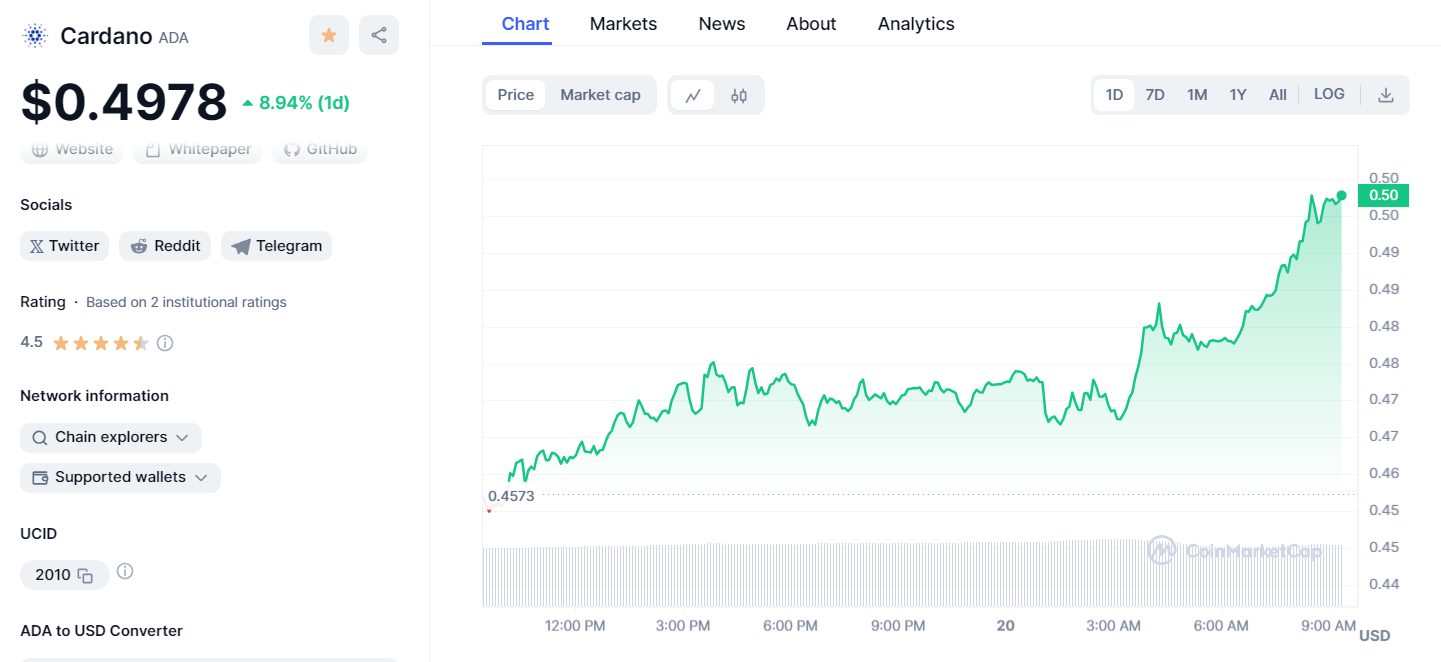The width and height of the screenshot is (1441, 662).
Task: Select the Price toggle option
Action: click(x=516, y=95)
